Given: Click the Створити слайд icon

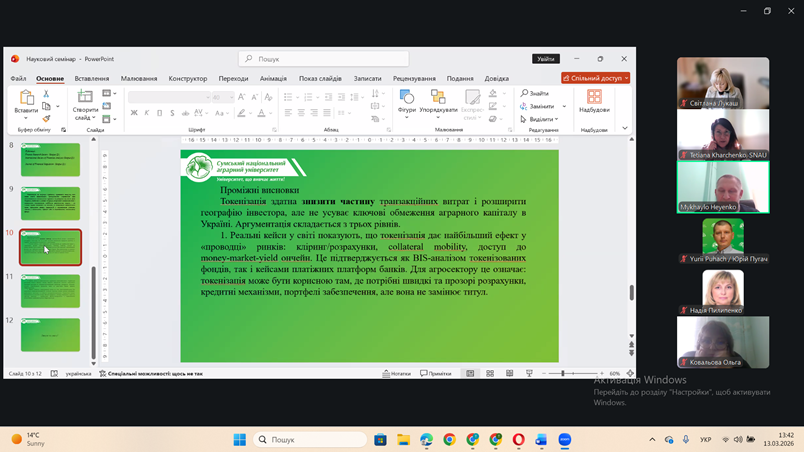Looking at the screenshot, I should click(x=85, y=98).
